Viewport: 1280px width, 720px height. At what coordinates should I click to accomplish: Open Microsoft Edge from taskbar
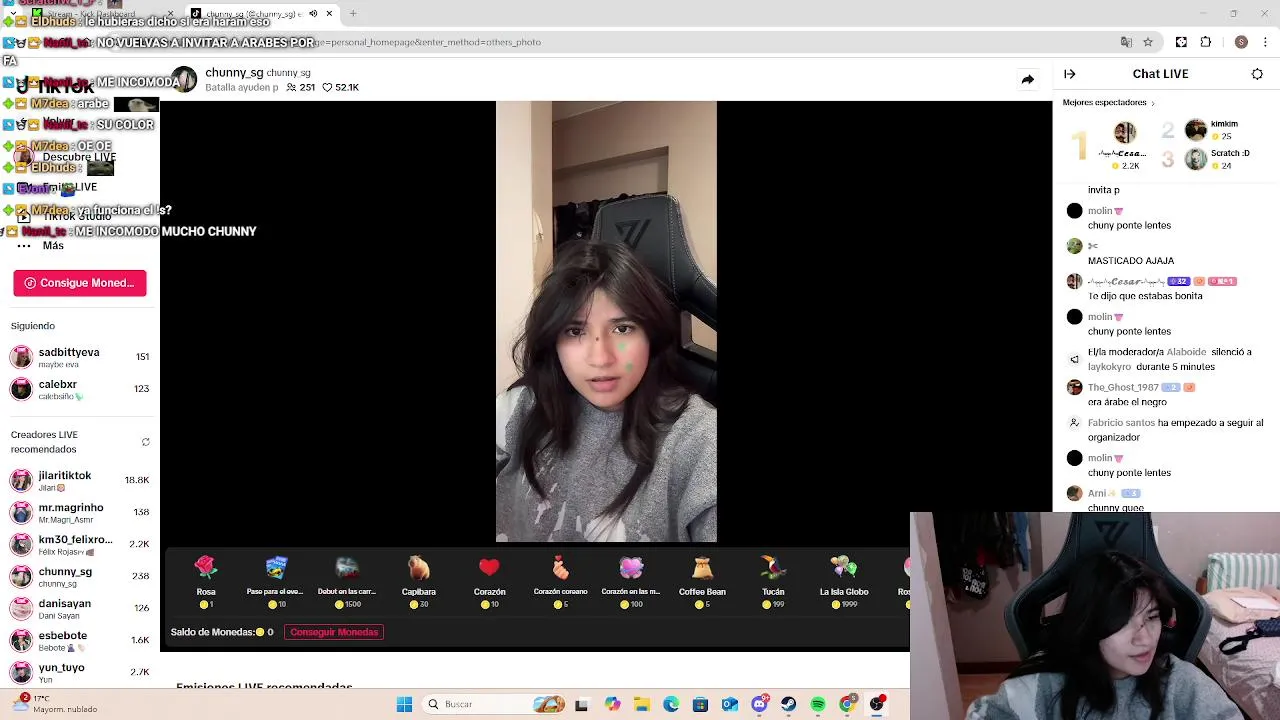tap(671, 704)
